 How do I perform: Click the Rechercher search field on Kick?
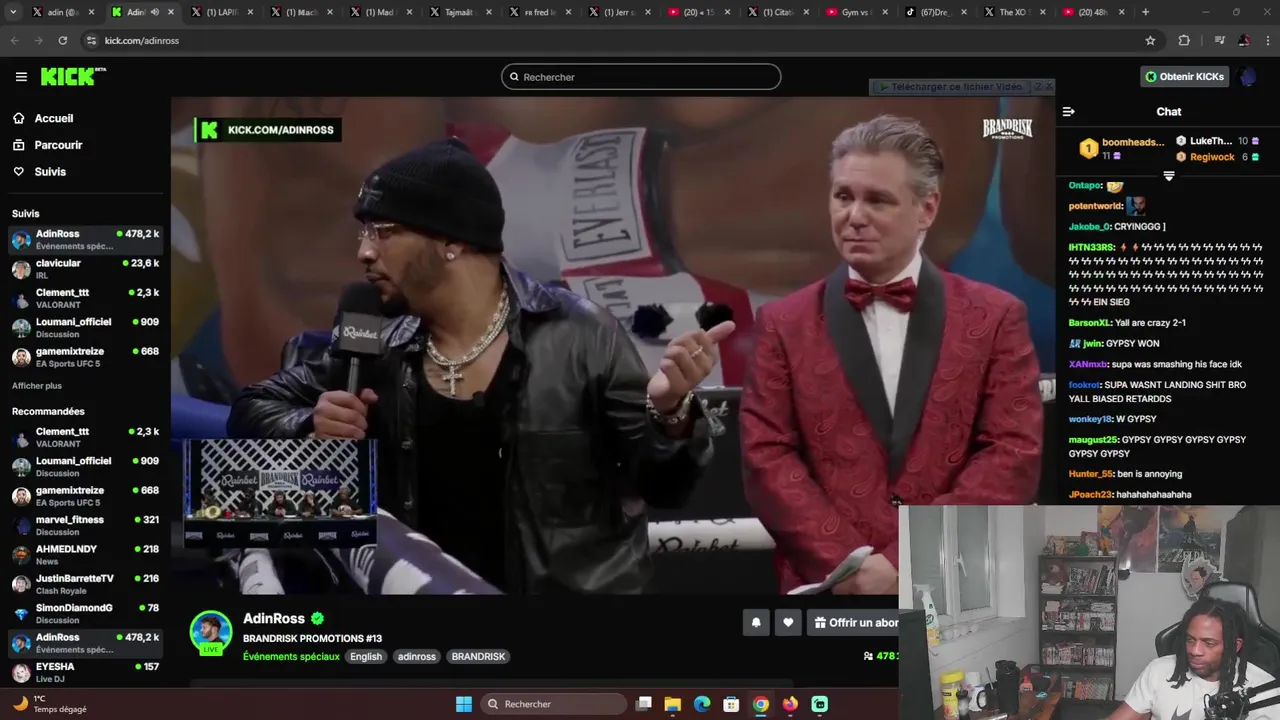(x=641, y=77)
